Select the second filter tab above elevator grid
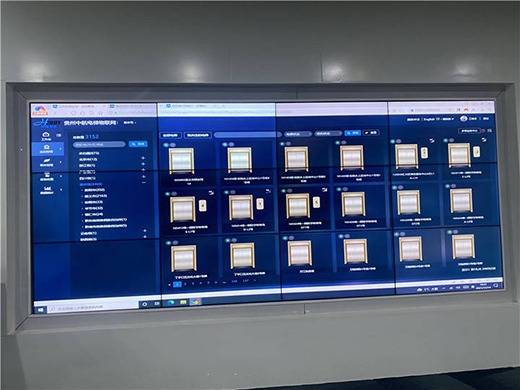Image resolution: width=520 pixels, height=390 pixels. (x=197, y=135)
